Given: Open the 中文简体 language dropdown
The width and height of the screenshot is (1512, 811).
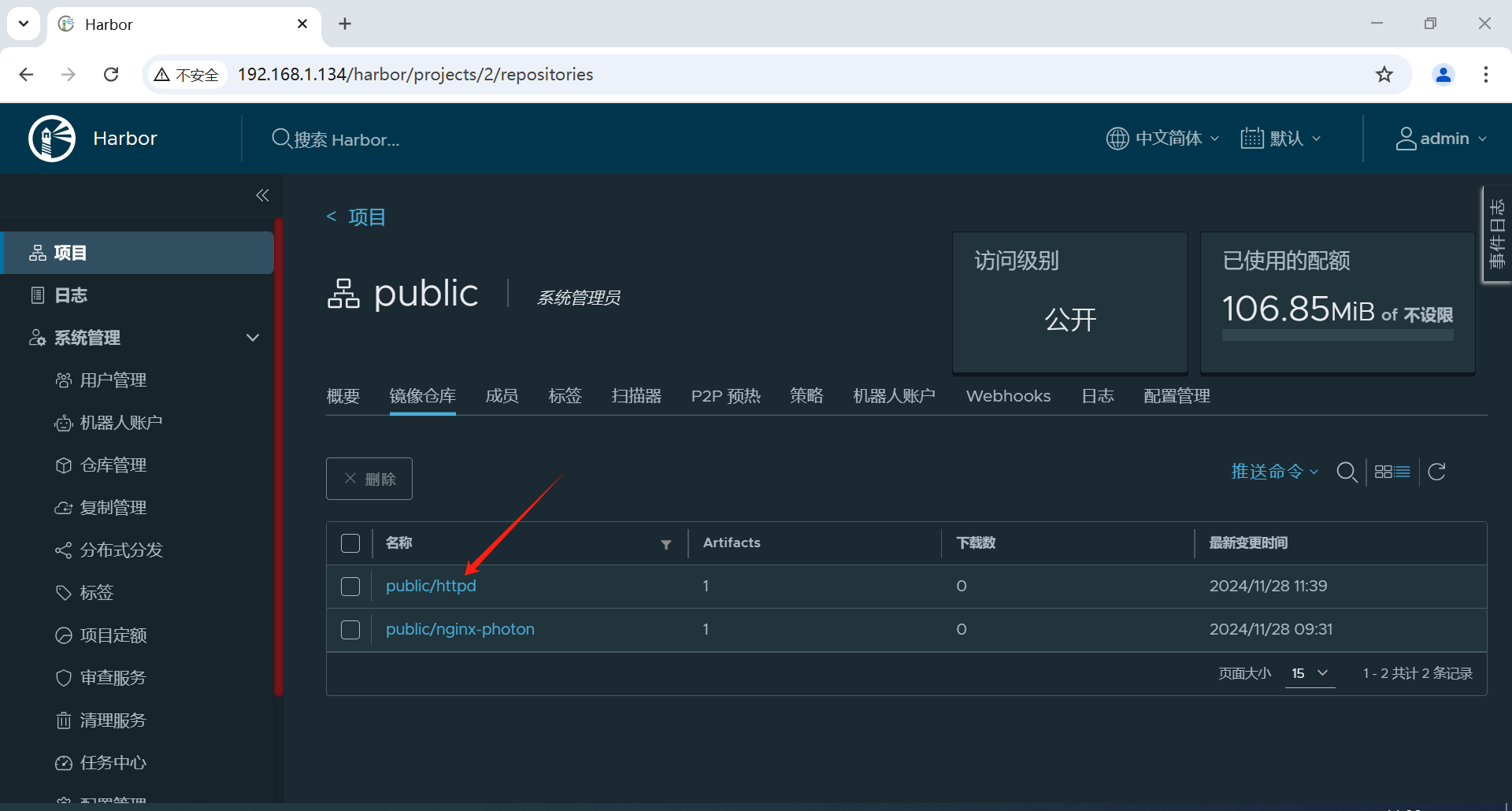Looking at the screenshot, I should tap(1162, 139).
